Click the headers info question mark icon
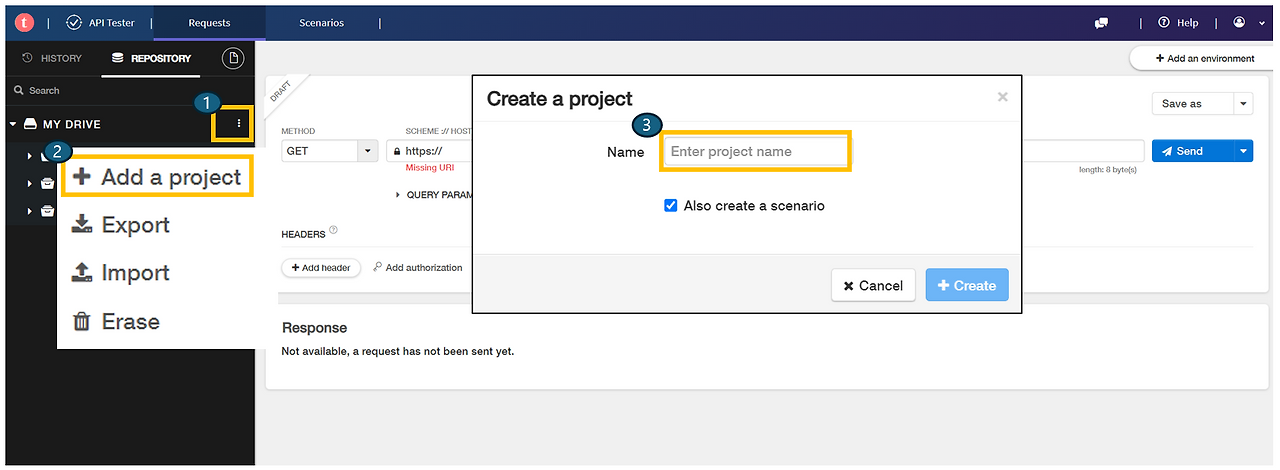This screenshot has height=470, width=1280. pos(333,231)
